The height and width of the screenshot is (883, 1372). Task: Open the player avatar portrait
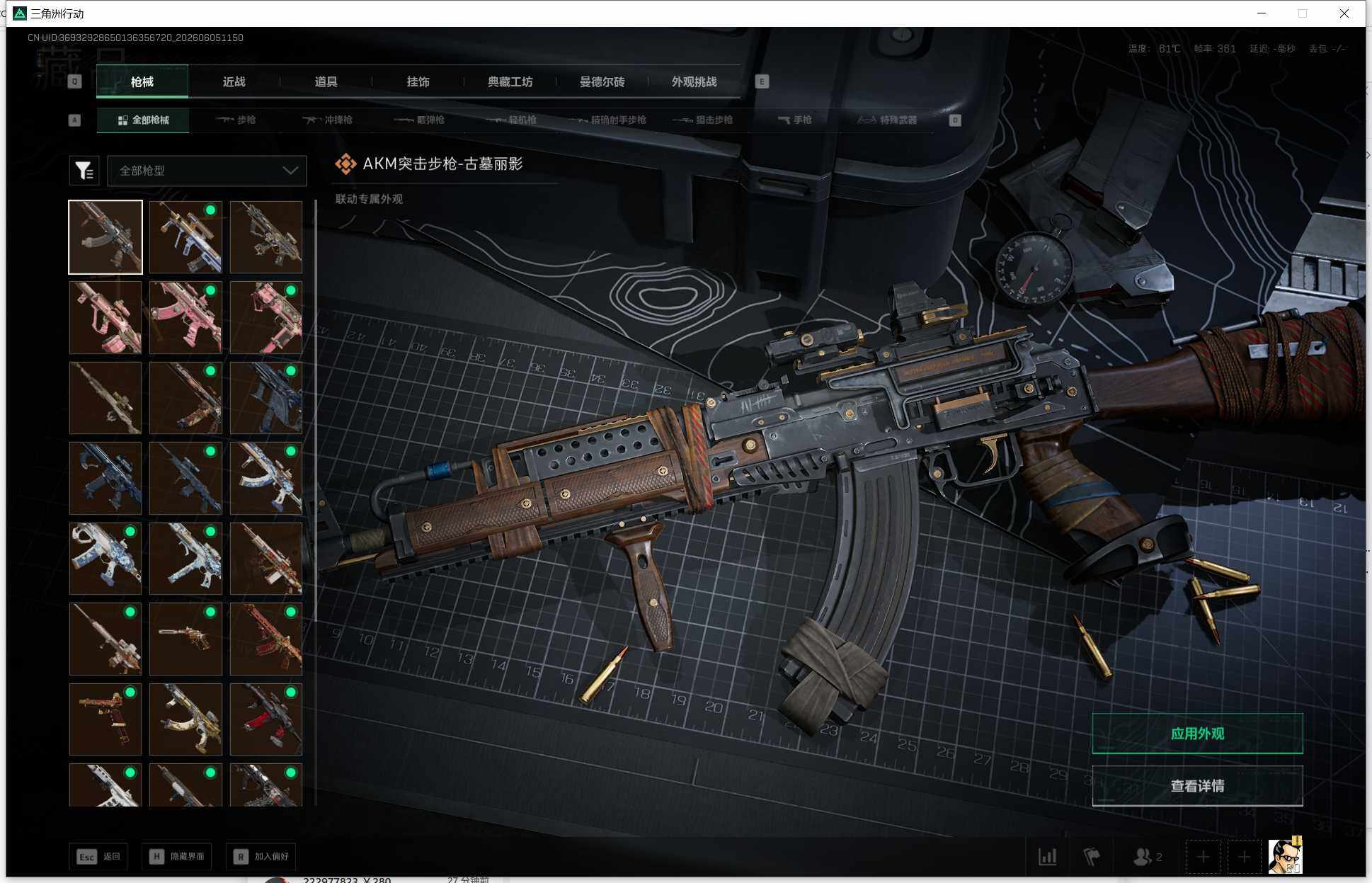(x=1285, y=857)
